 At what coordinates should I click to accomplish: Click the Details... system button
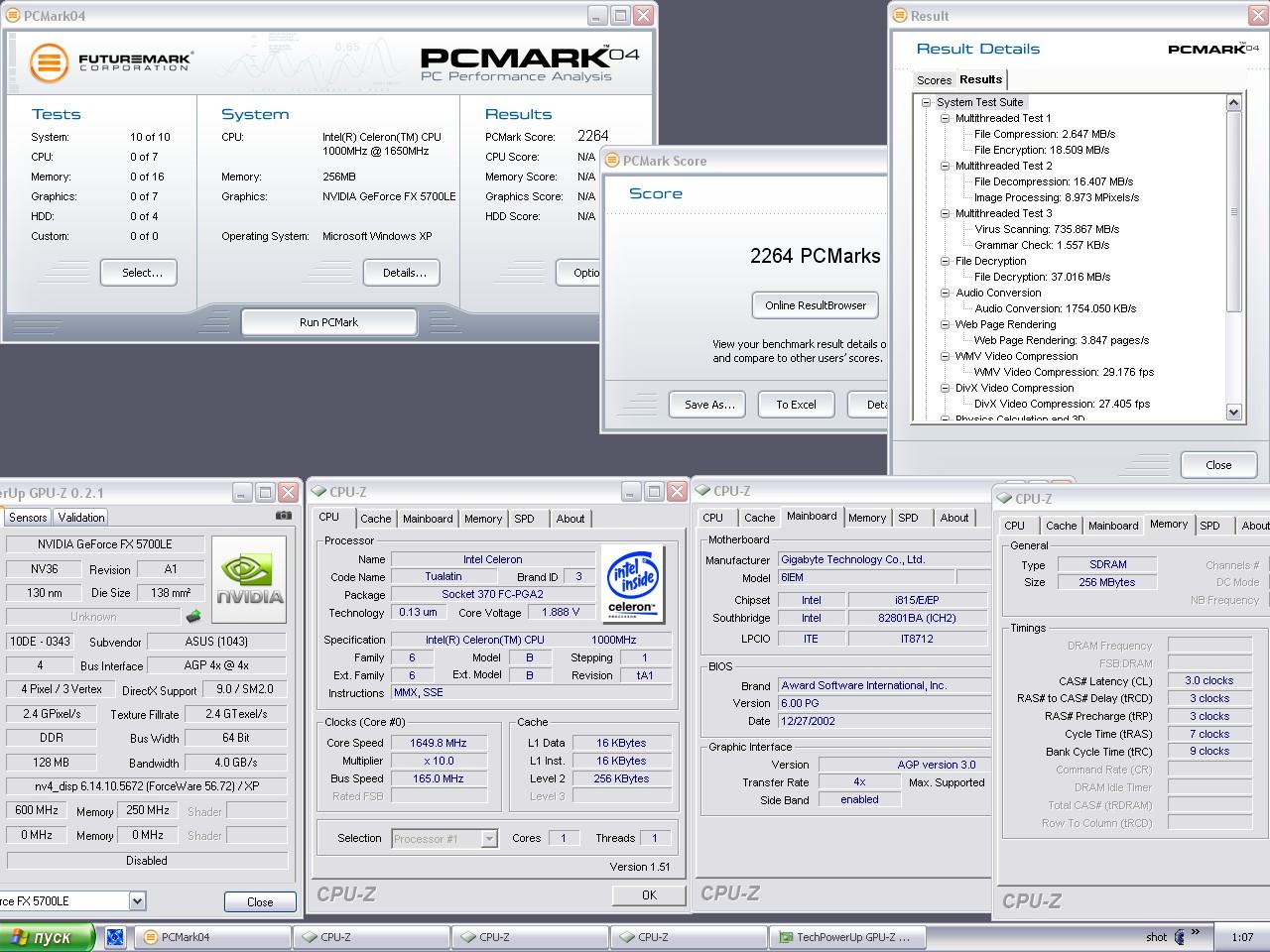click(x=402, y=273)
